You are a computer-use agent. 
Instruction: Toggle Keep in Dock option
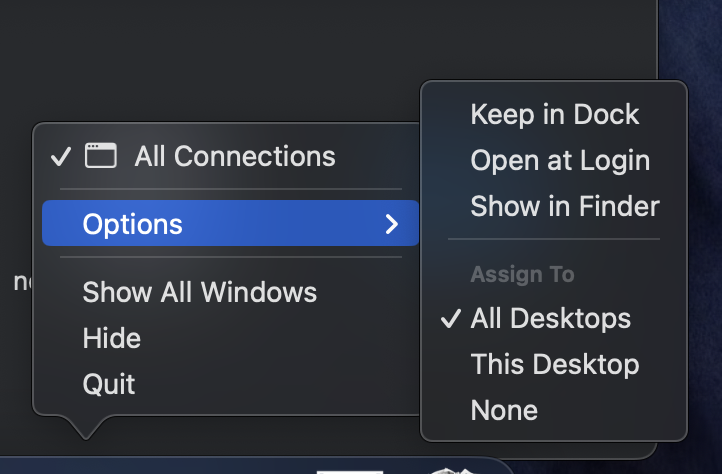[554, 114]
